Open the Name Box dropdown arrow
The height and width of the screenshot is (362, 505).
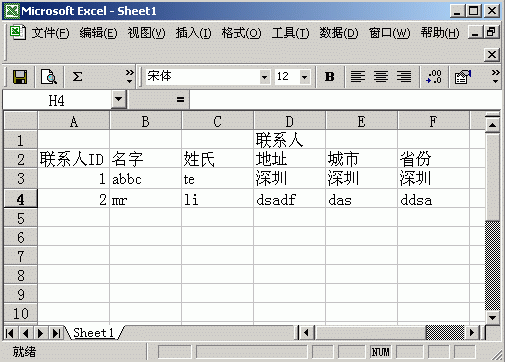point(118,99)
